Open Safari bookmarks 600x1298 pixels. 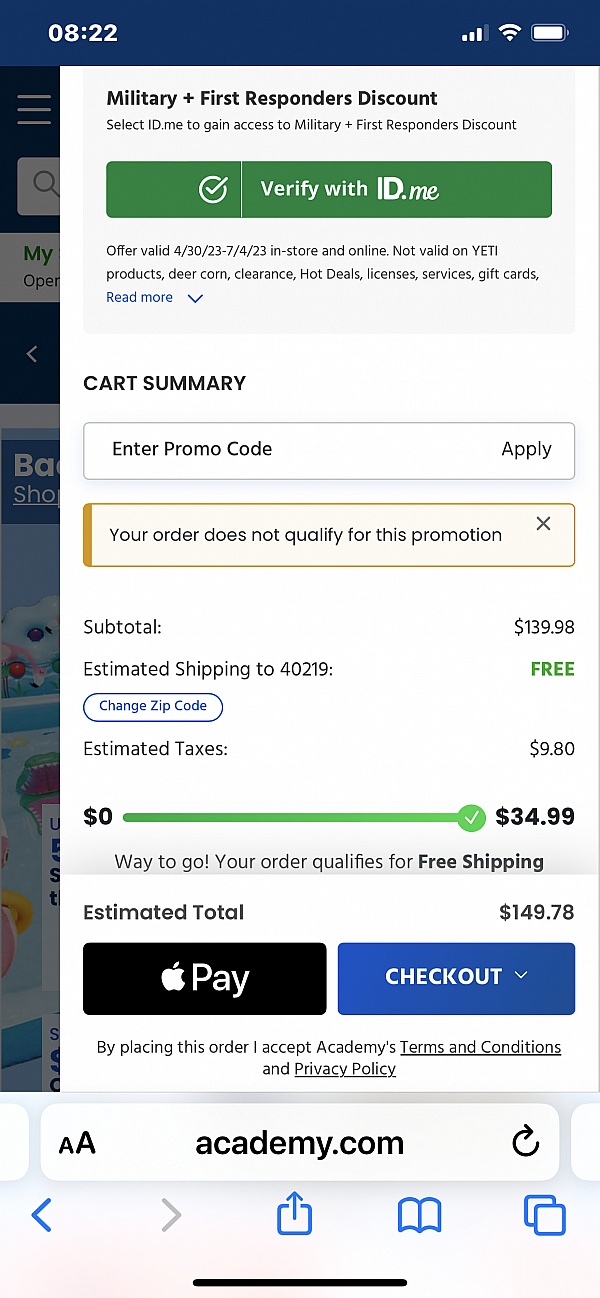(x=419, y=1215)
